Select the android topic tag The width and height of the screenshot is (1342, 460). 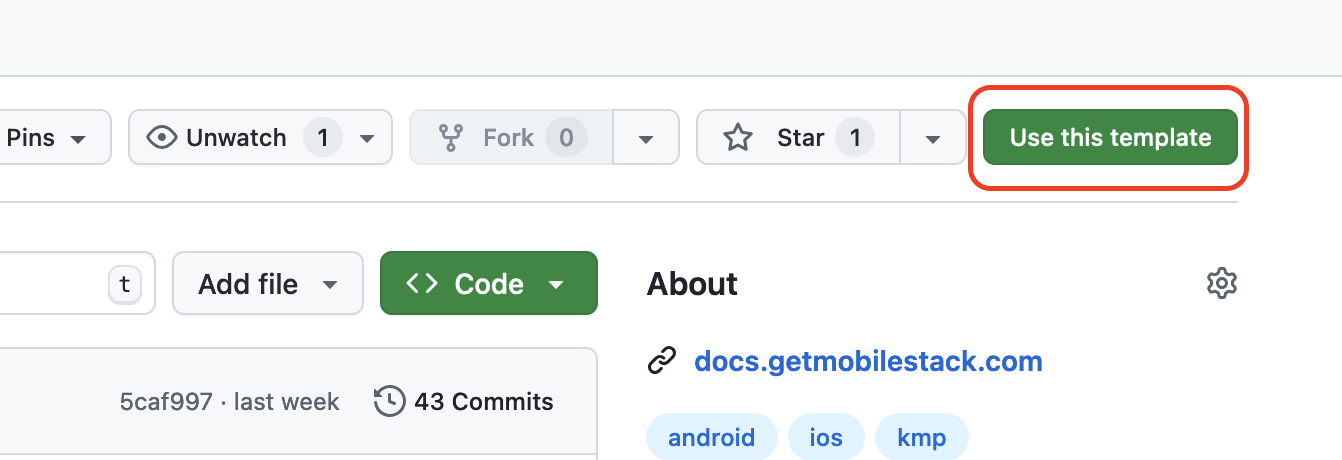pos(711,437)
